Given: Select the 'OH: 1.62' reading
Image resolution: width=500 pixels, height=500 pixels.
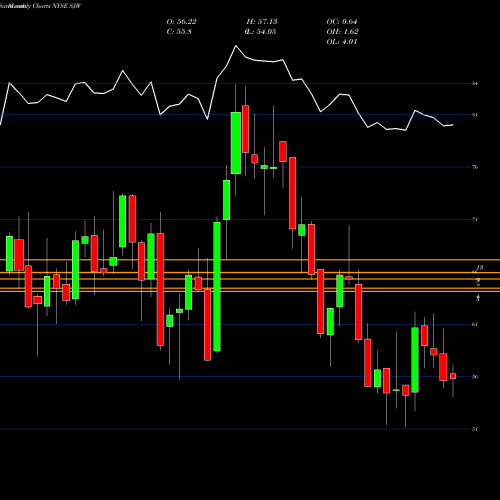Looking at the screenshot, I should [x=342, y=32].
